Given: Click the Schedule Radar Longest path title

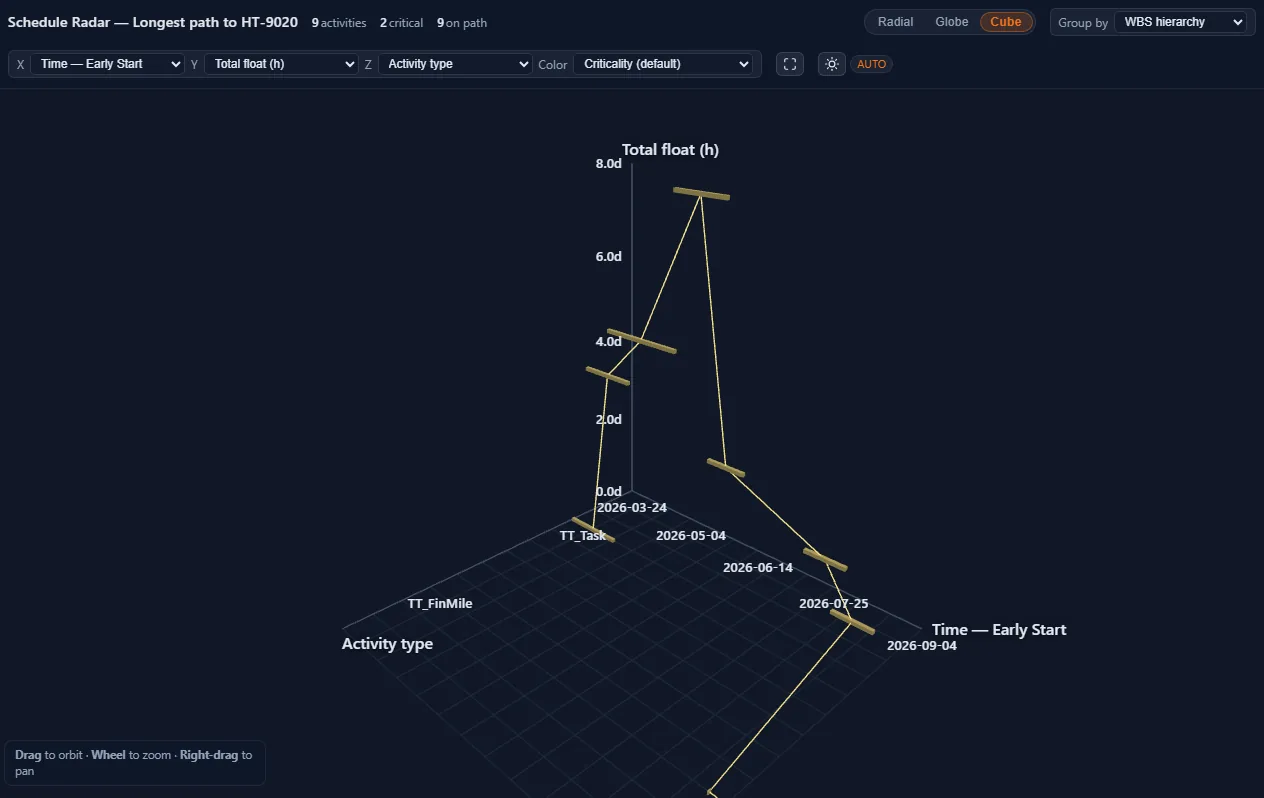Looking at the screenshot, I should 153,22.
